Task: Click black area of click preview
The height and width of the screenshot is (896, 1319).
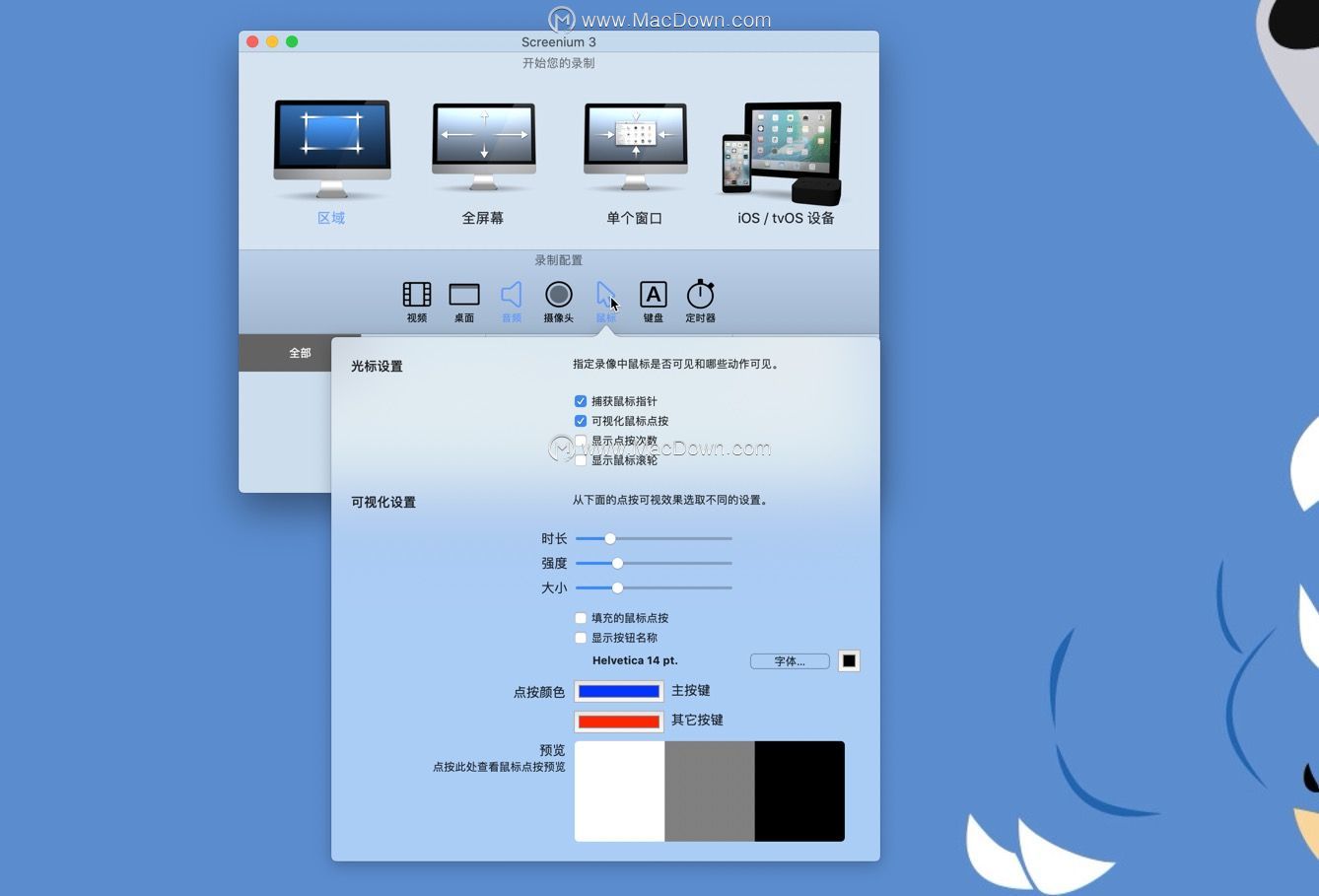Action: [x=799, y=792]
